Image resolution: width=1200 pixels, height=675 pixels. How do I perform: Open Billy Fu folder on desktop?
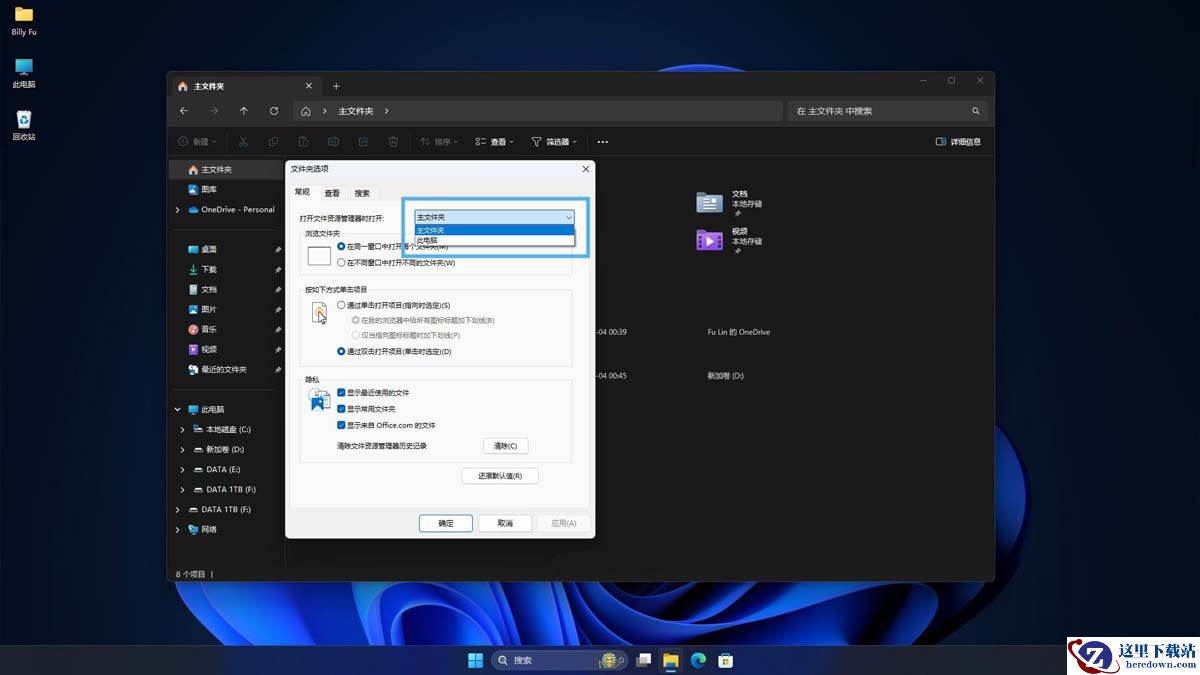pos(24,21)
